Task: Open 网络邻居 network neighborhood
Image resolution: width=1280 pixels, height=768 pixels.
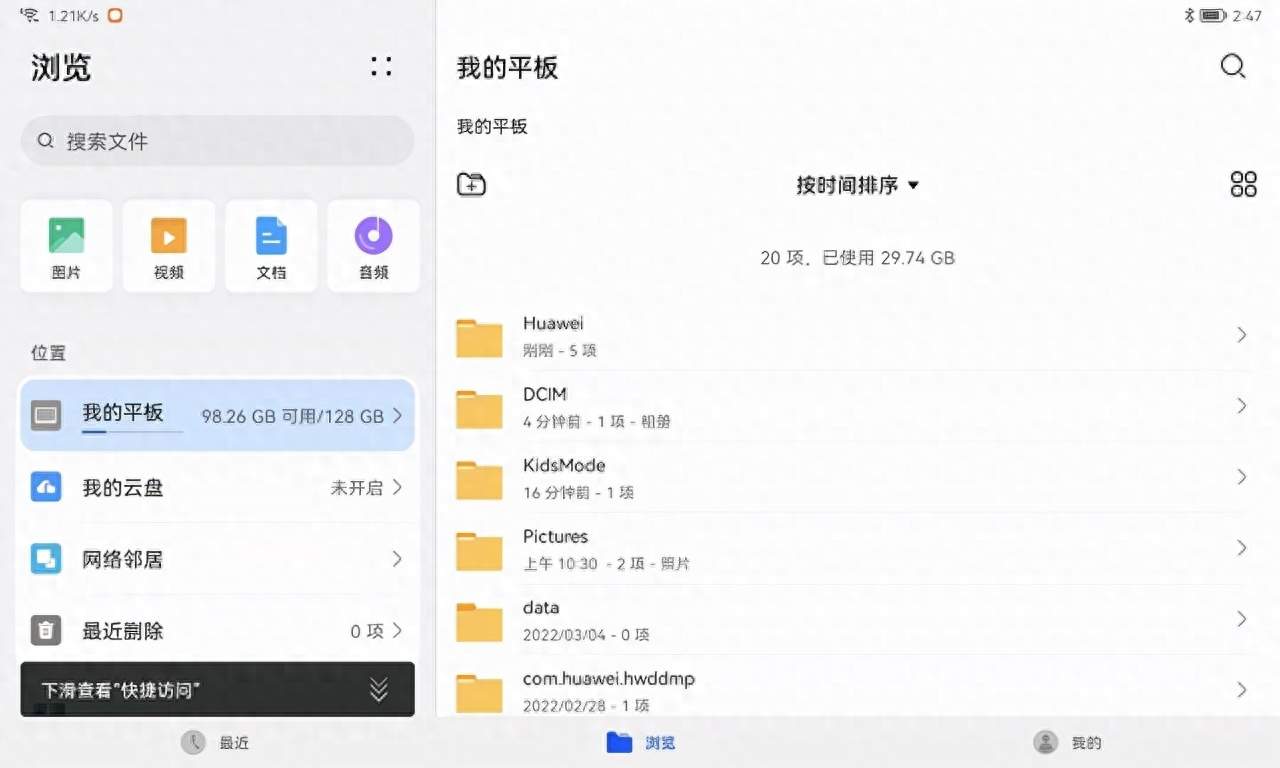Action: click(217, 559)
